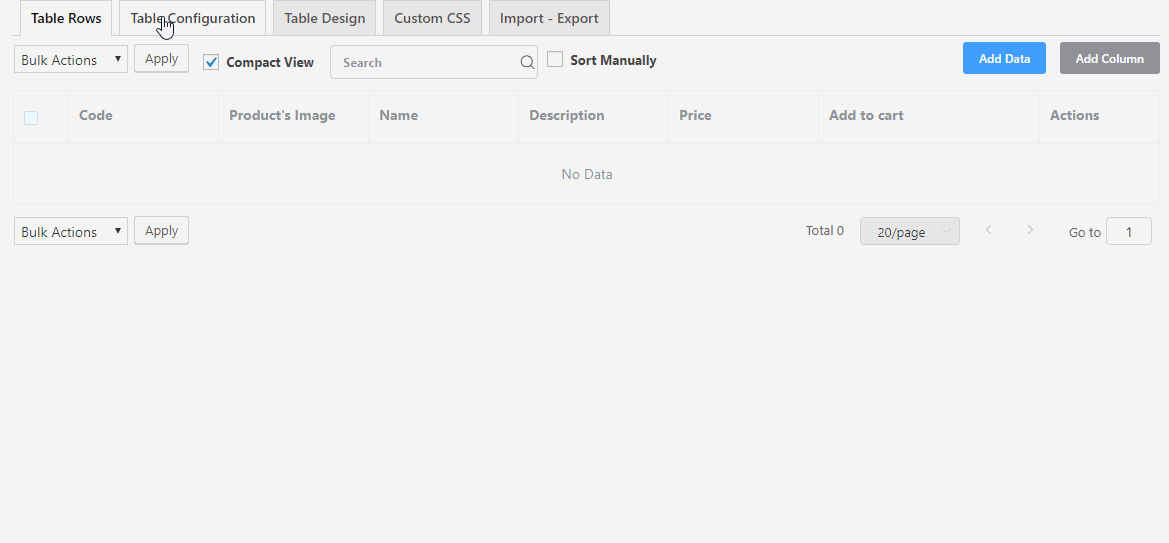1169x543 pixels.
Task: Enable the Sort Manually checkbox
Action: pos(555,60)
